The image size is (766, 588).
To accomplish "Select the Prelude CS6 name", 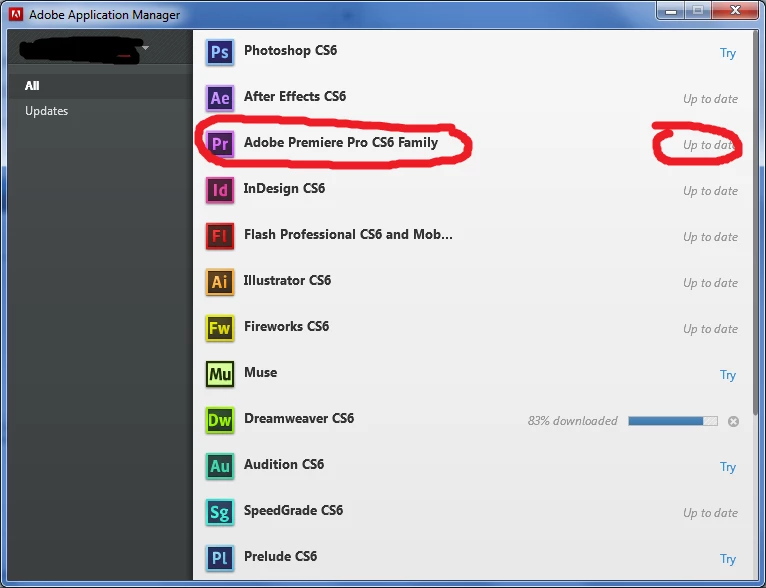I will click(280, 556).
